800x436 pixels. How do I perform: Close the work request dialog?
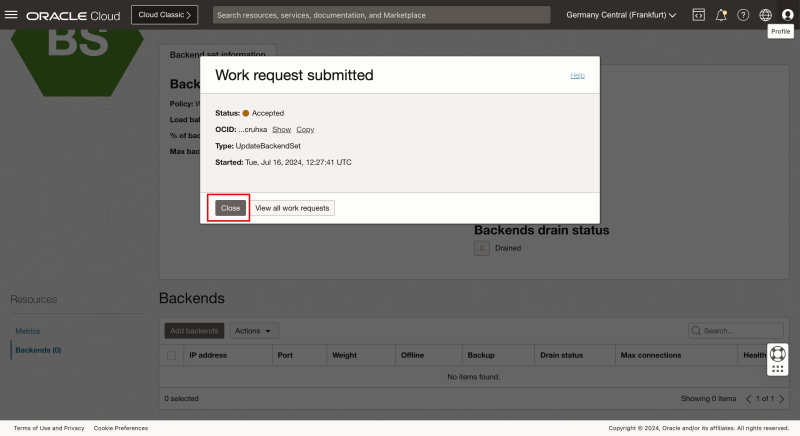point(230,208)
